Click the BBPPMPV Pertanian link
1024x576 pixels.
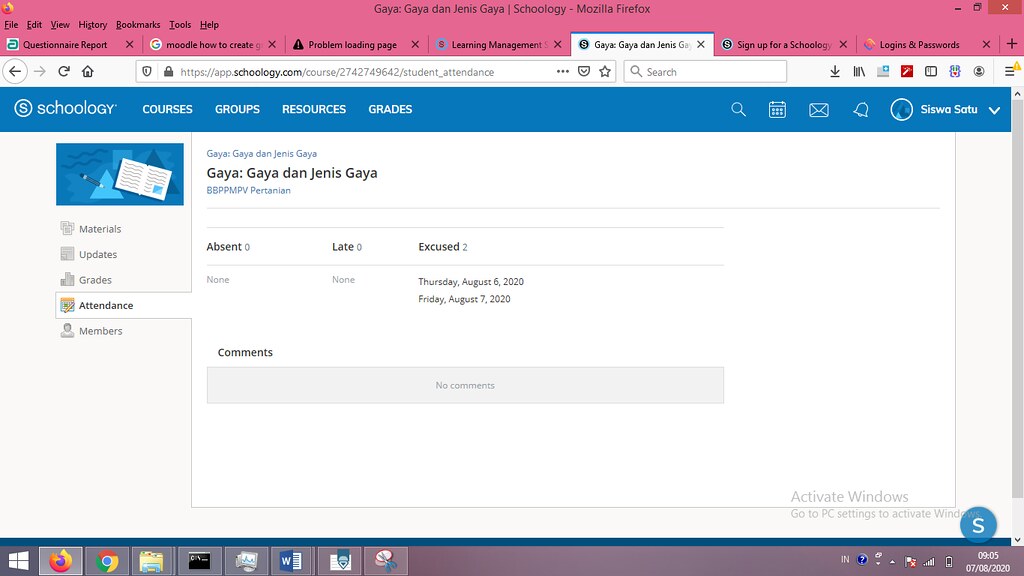tap(248, 191)
